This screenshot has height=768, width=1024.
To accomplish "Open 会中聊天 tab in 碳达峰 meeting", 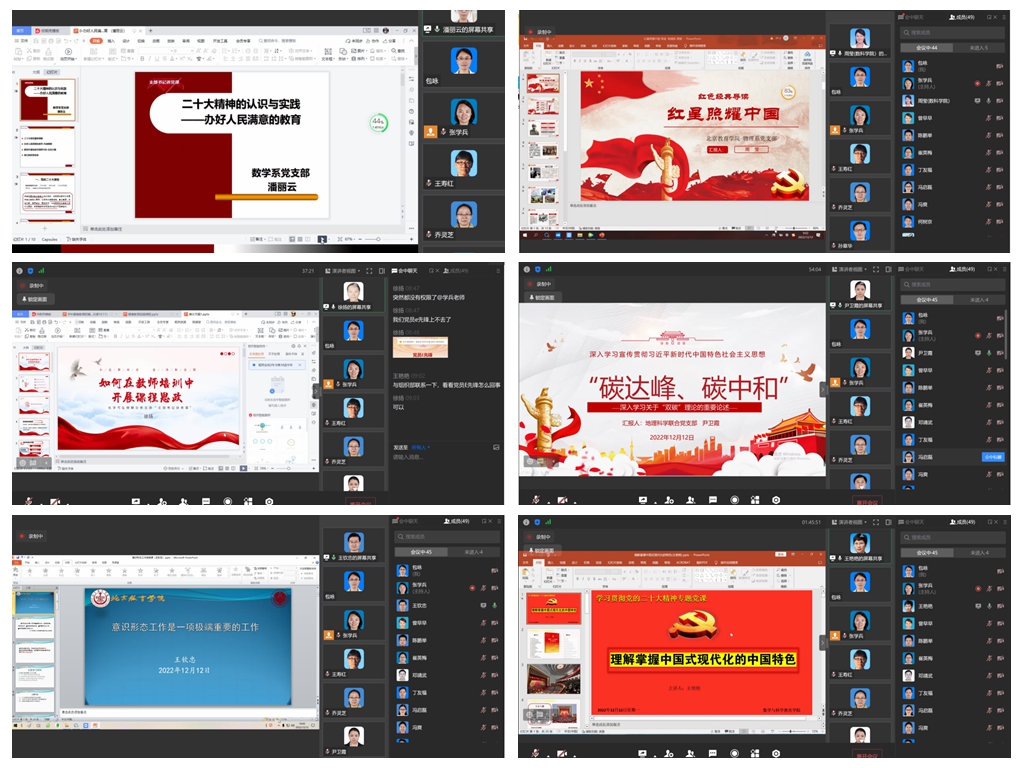I will click(912, 269).
